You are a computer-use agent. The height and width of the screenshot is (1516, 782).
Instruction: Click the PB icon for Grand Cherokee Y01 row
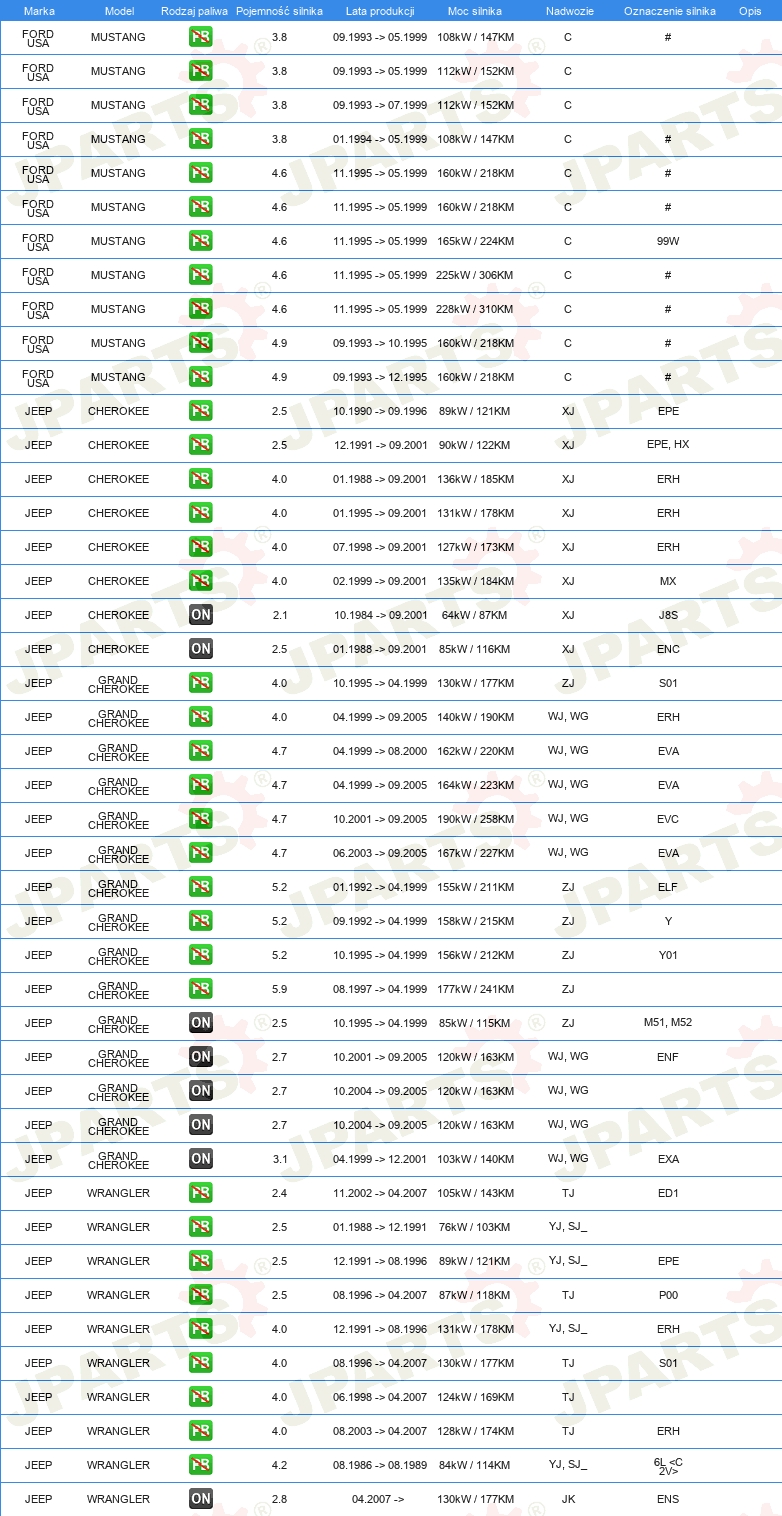pyautogui.click(x=200, y=955)
